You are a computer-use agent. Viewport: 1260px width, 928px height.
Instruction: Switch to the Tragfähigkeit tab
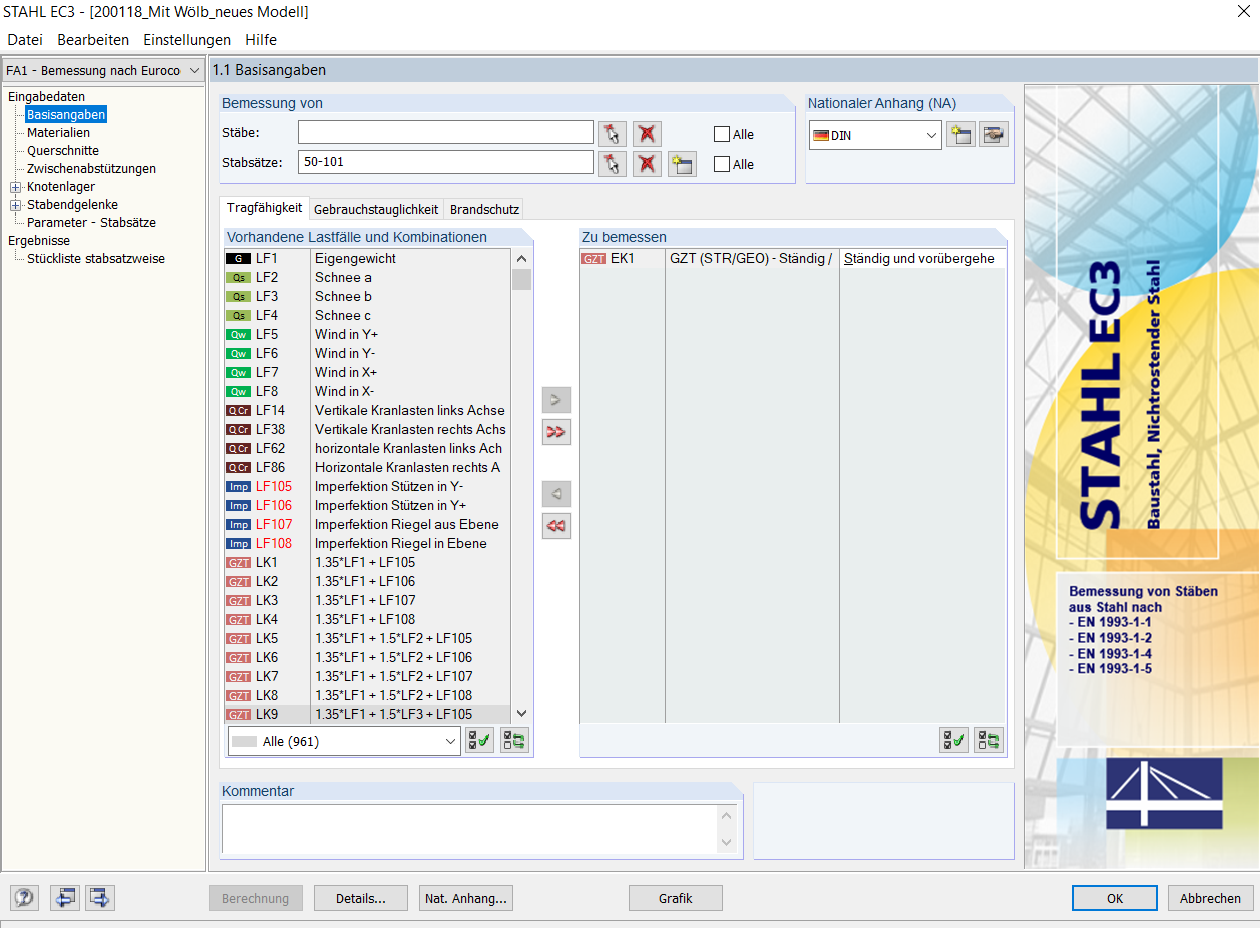coord(264,208)
